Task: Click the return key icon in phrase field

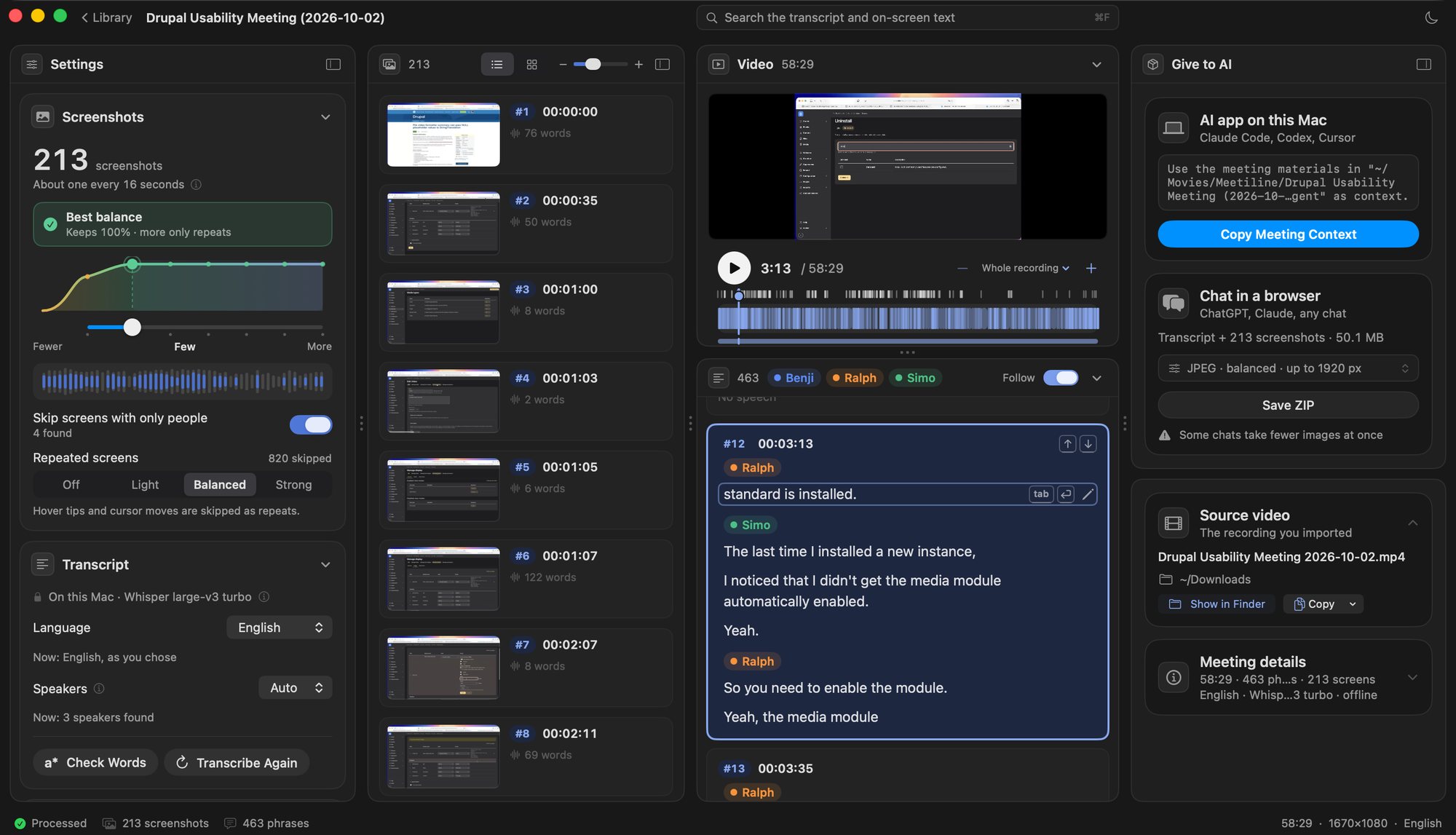Action: (1066, 494)
